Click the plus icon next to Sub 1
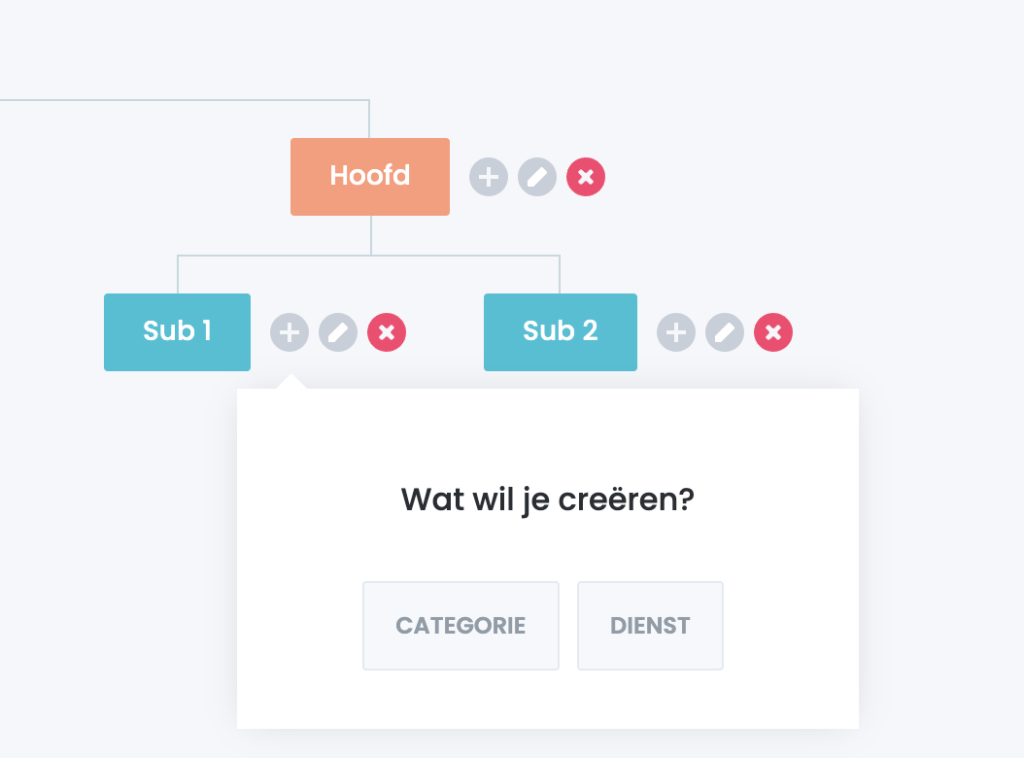This screenshot has height=758, width=1024. click(x=289, y=332)
